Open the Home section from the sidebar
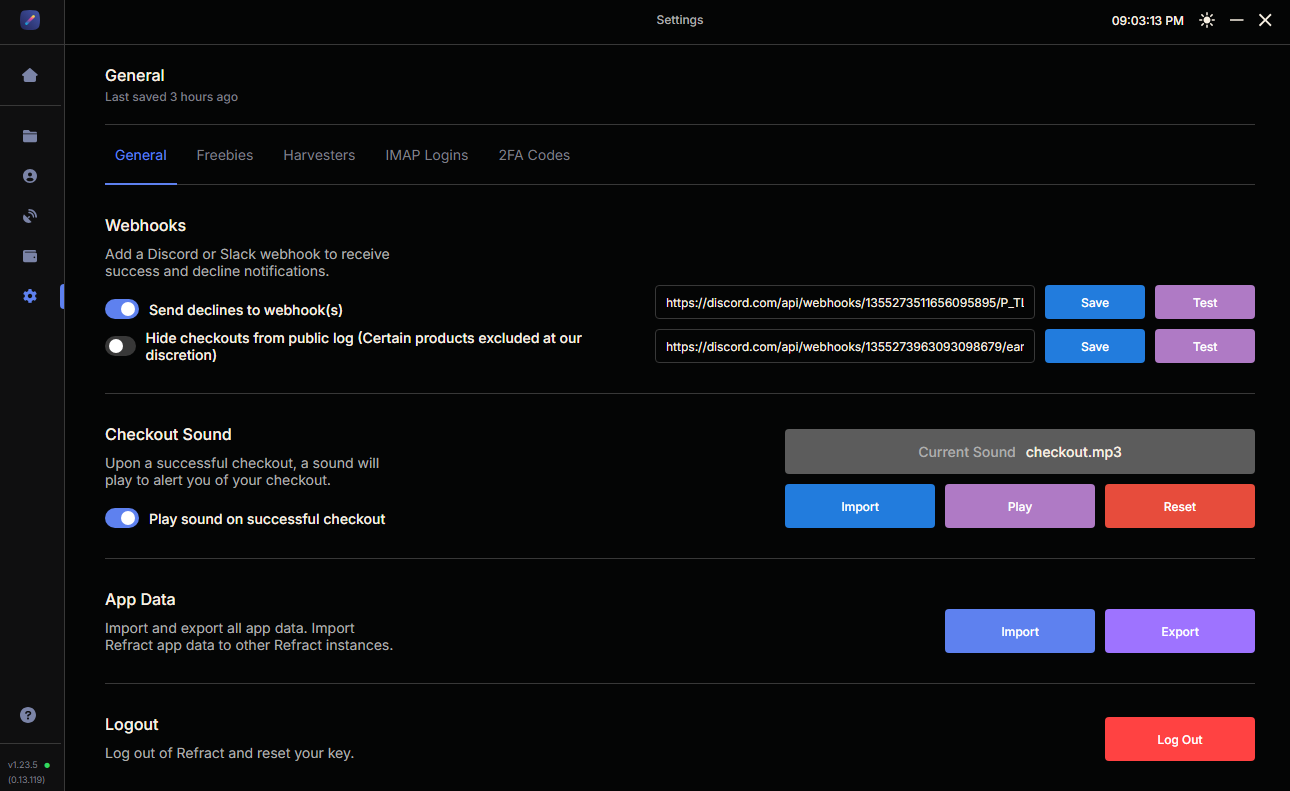Viewport: 1290px width, 791px height. pos(30,75)
